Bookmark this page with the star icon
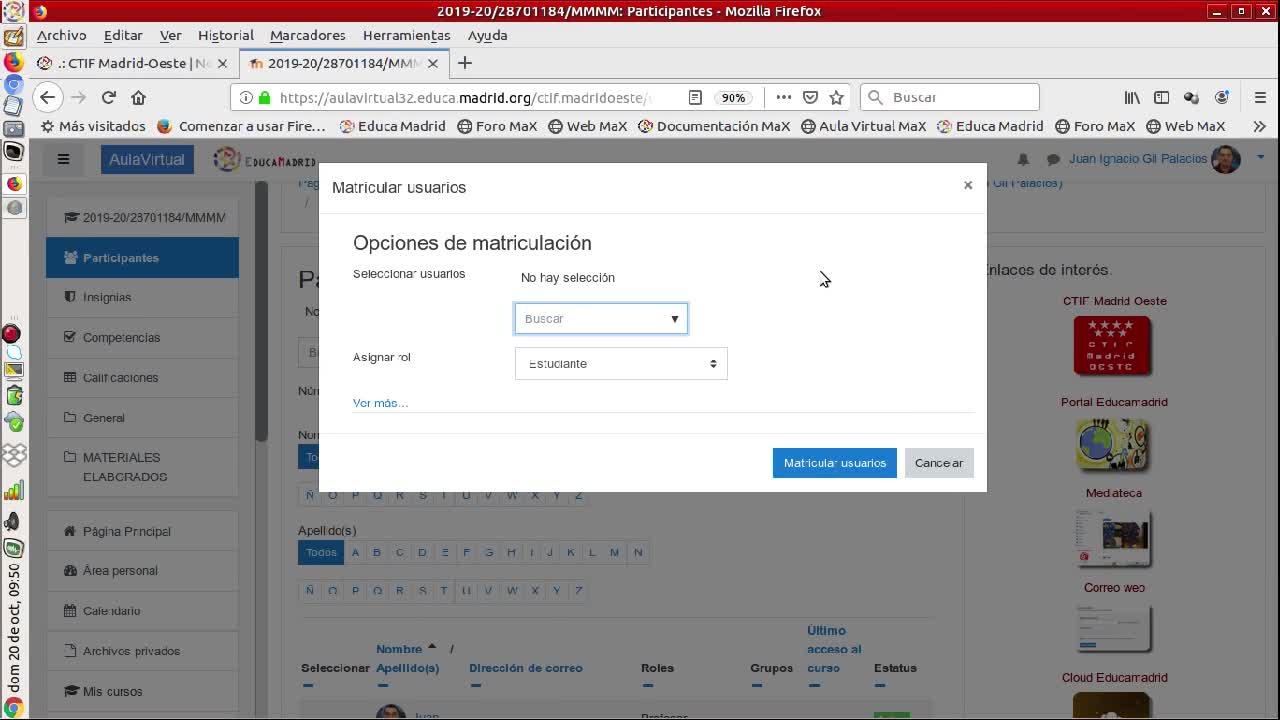 pyautogui.click(x=837, y=97)
